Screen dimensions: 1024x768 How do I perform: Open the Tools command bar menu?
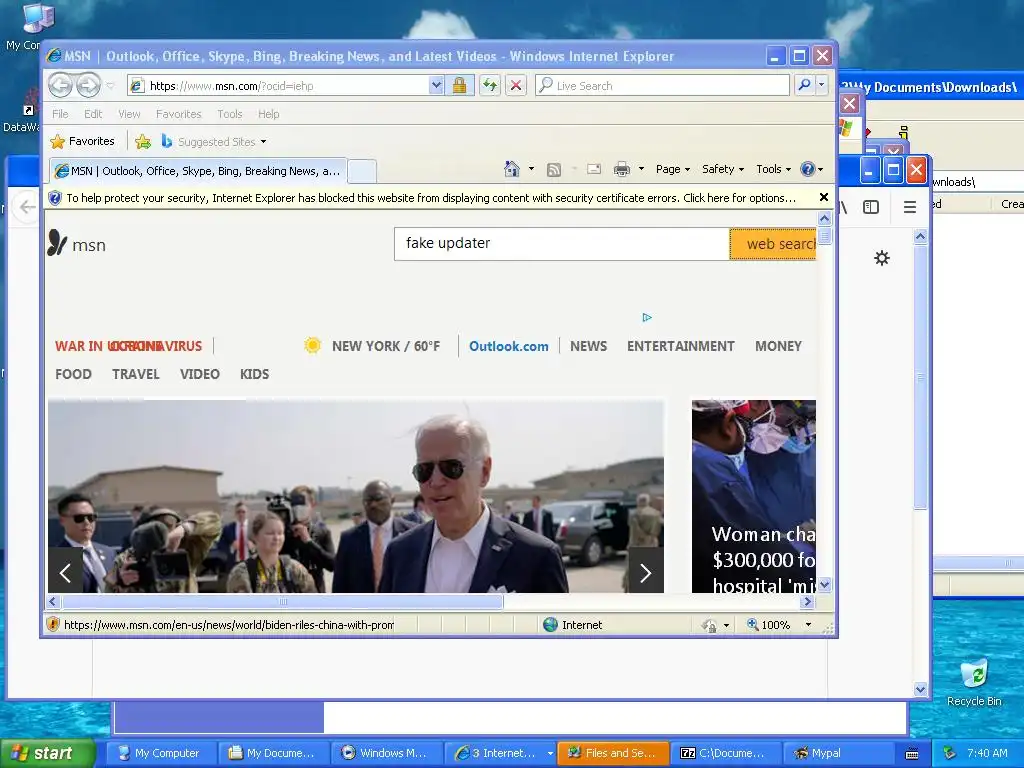[x=773, y=169]
